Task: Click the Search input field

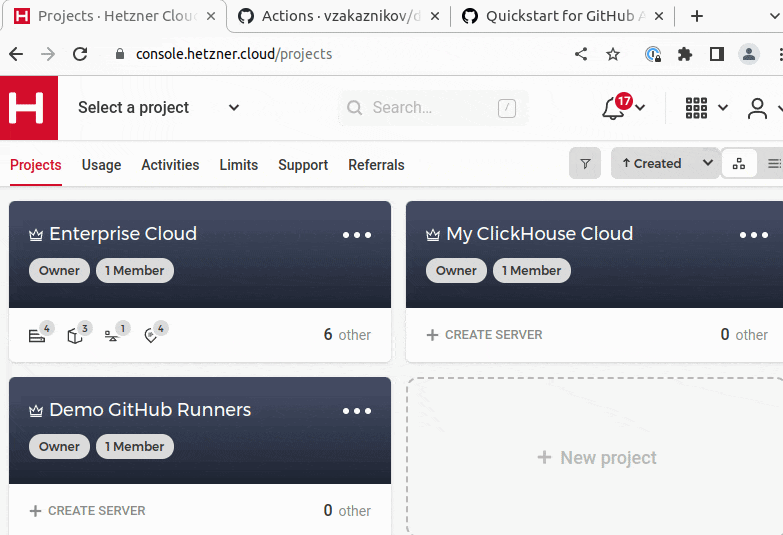Action: pyautogui.click(x=433, y=108)
